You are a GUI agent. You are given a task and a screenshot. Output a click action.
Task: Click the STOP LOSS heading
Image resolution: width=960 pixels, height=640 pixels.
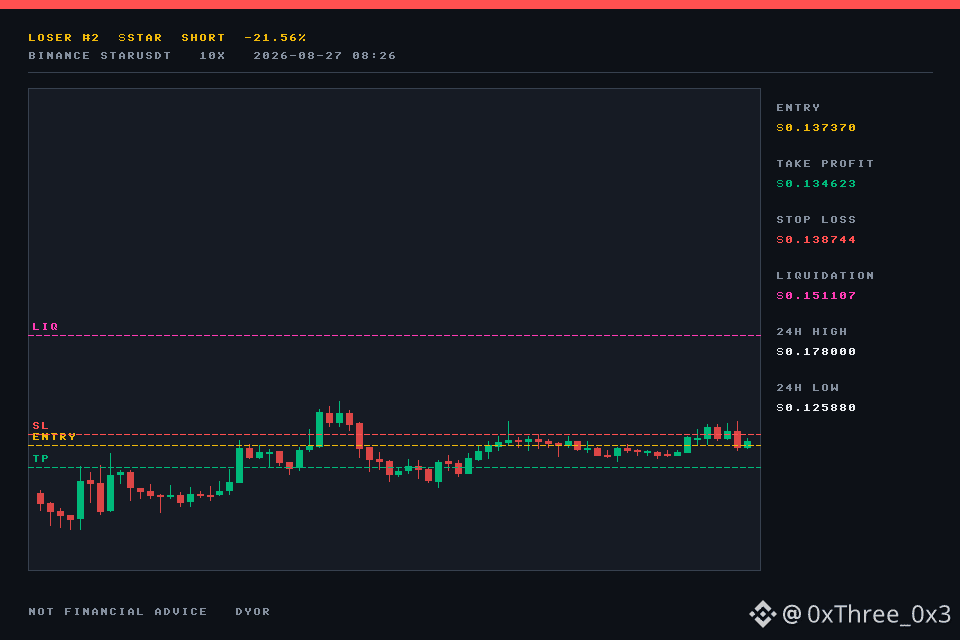point(816,219)
